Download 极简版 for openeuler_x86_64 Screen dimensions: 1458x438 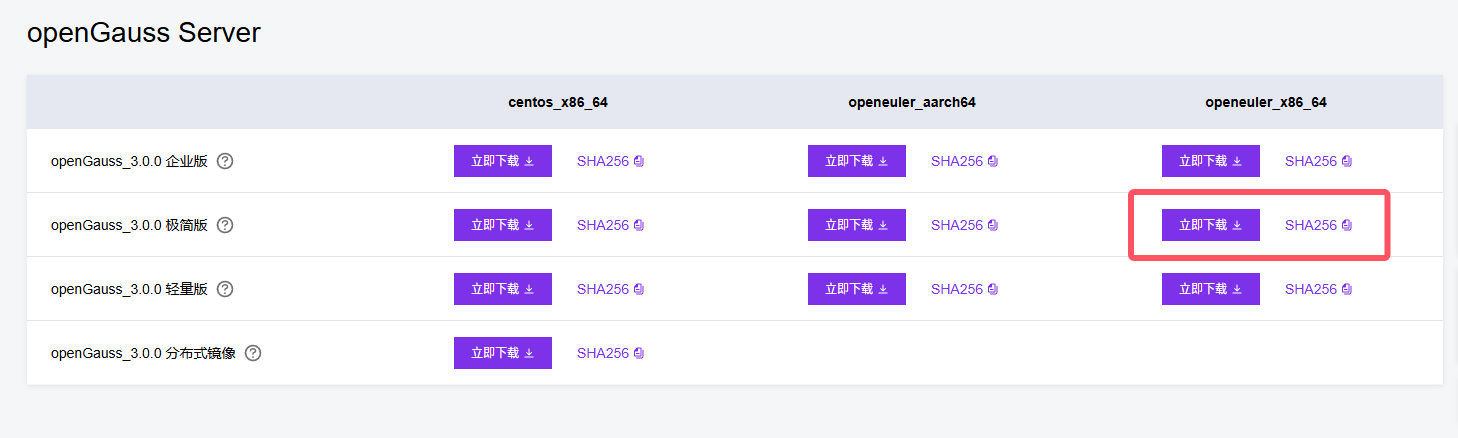1210,225
